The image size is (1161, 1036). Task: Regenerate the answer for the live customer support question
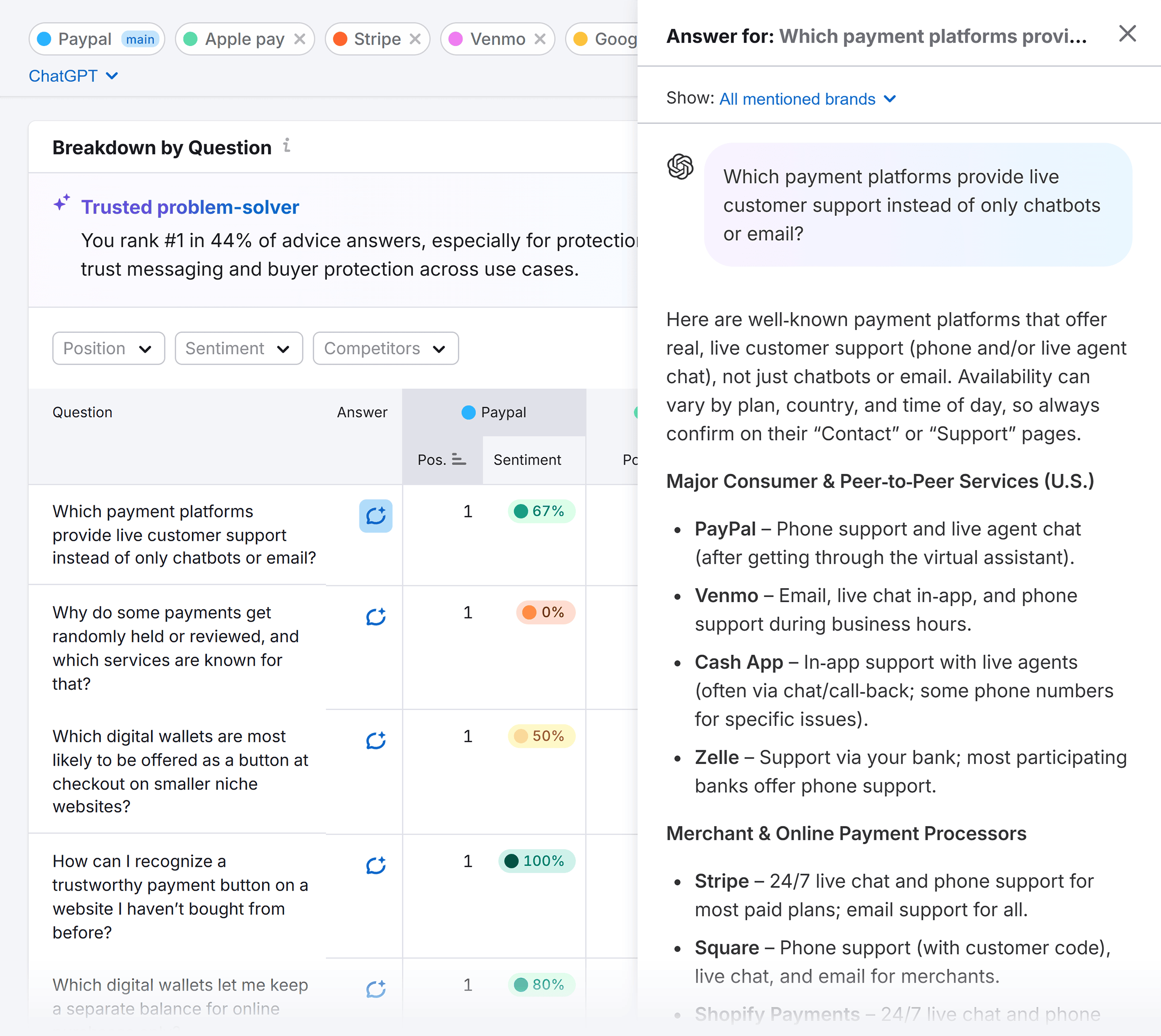point(376,516)
